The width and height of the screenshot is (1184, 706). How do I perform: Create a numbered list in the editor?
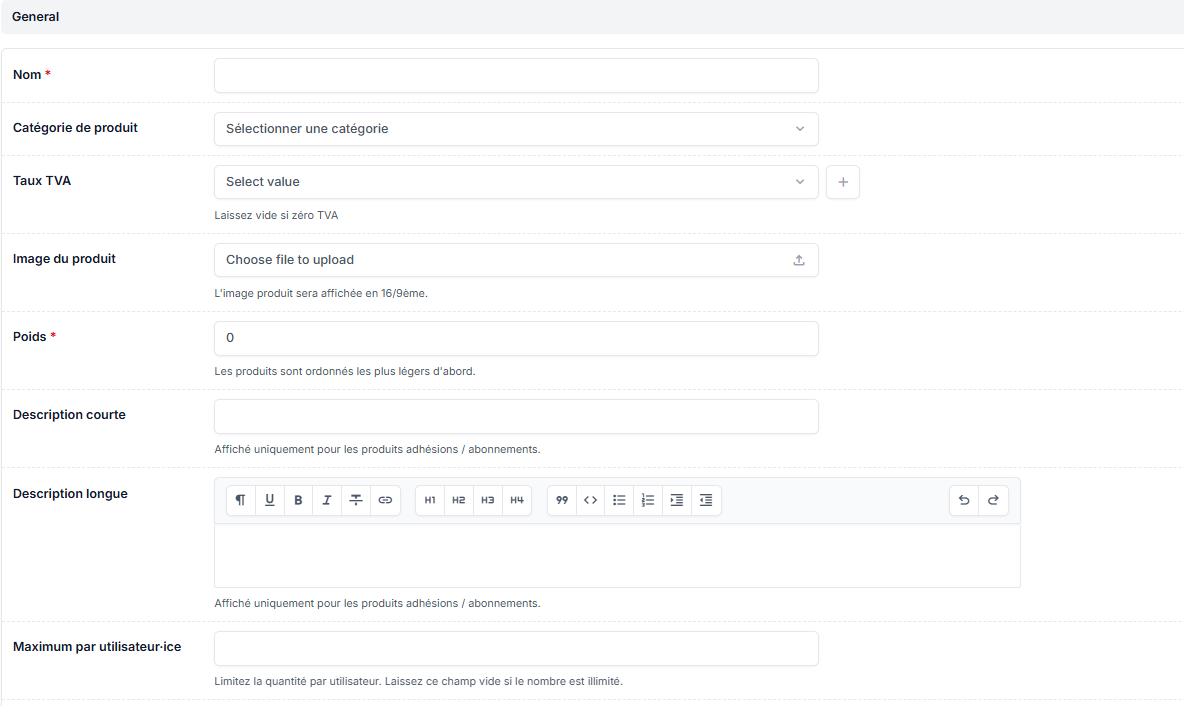click(648, 500)
